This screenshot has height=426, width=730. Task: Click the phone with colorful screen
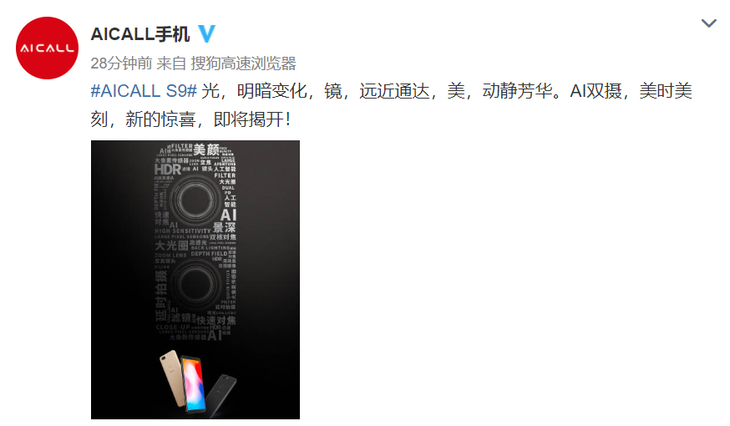pos(194,384)
